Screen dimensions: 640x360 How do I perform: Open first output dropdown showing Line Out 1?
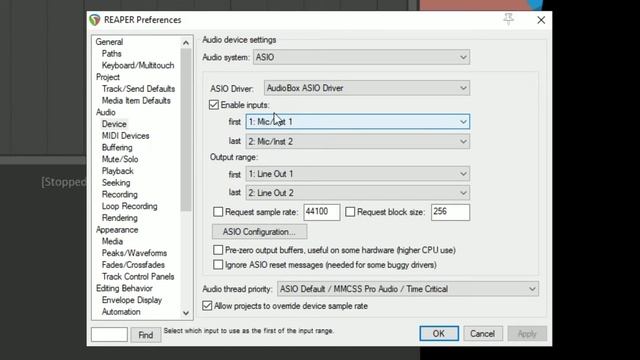358,174
